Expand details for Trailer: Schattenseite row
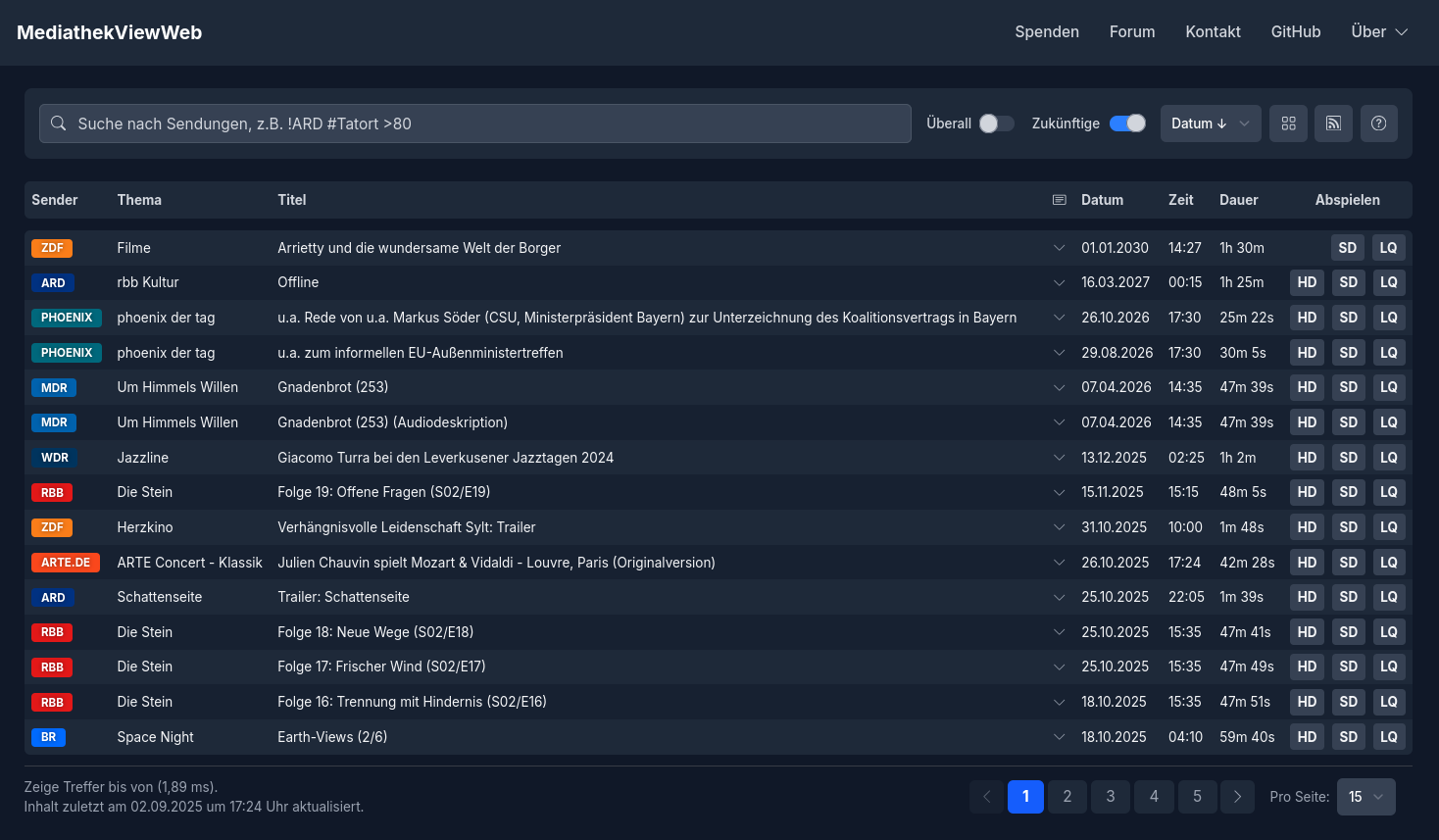Screen dimensions: 1439x840 point(1059,598)
